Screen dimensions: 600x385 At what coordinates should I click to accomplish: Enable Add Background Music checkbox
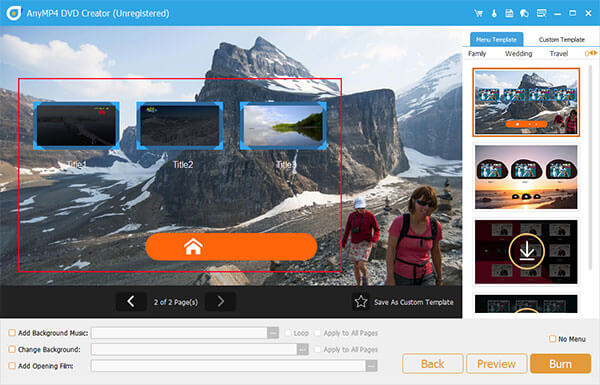tap(12, 333)
